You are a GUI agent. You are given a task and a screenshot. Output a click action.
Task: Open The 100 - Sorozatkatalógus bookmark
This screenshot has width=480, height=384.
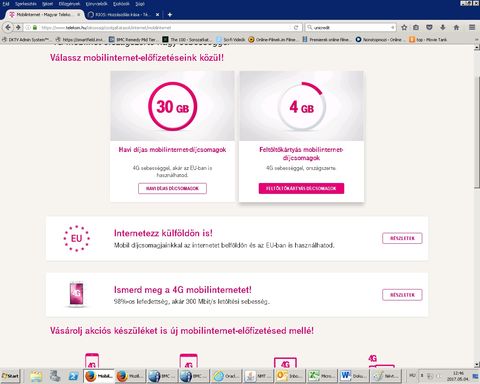tap(187, 40)
